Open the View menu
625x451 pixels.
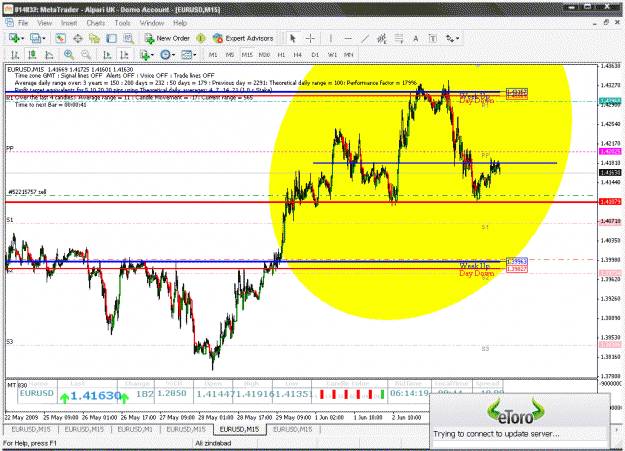45,23
